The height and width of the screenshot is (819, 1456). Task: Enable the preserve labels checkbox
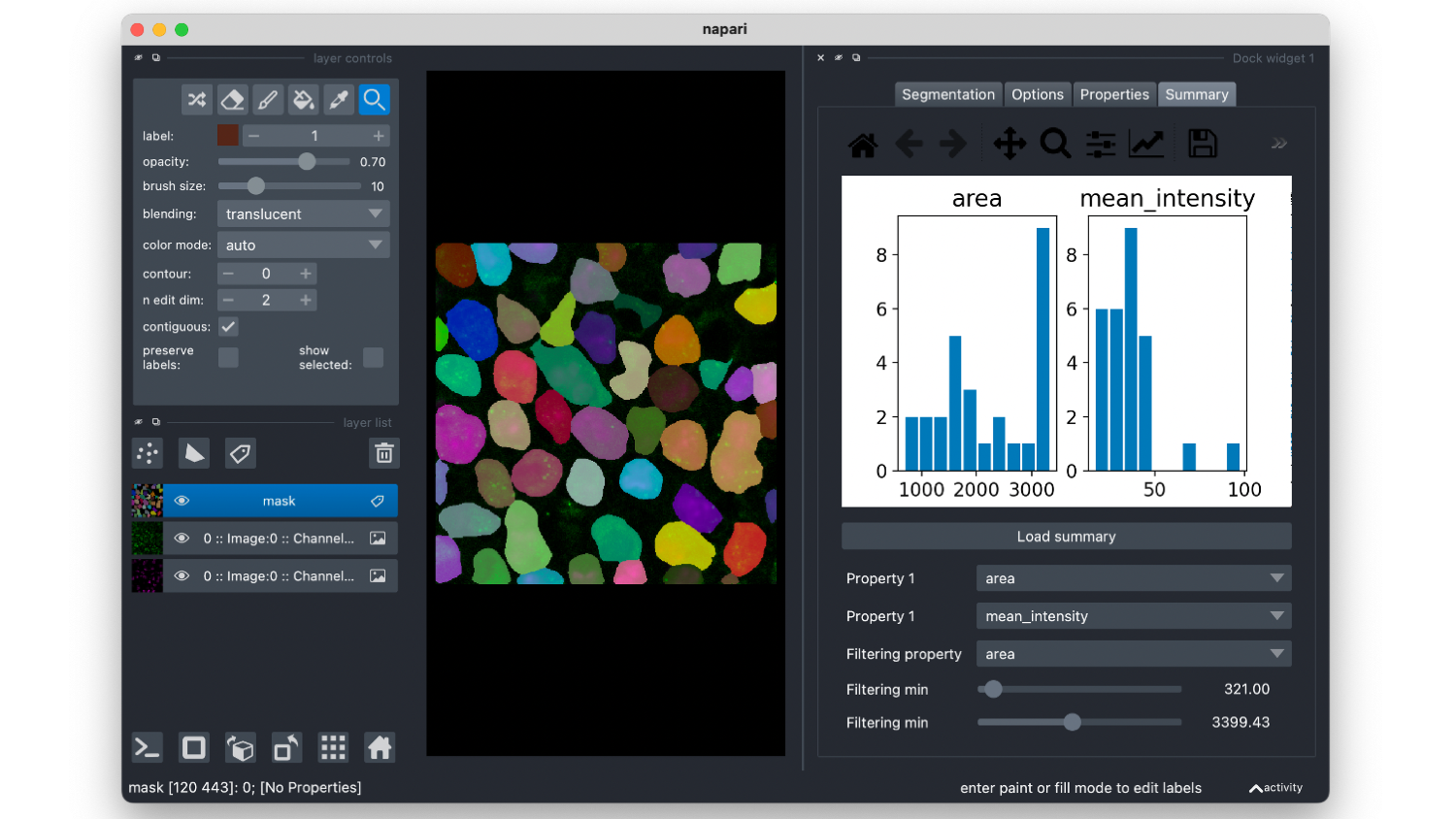tap(228, 357)
